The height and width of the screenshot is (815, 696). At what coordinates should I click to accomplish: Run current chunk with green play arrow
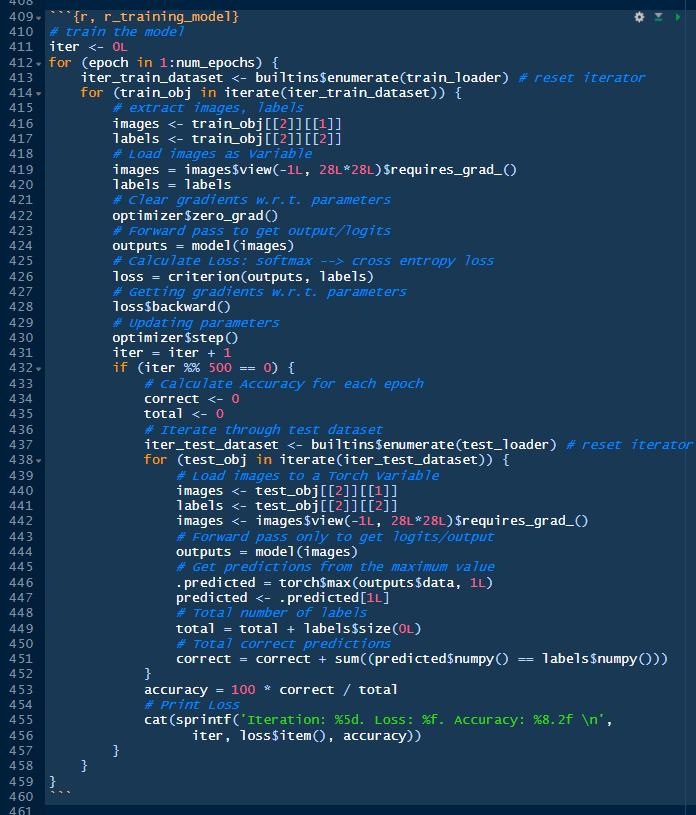tap(679, 17)
